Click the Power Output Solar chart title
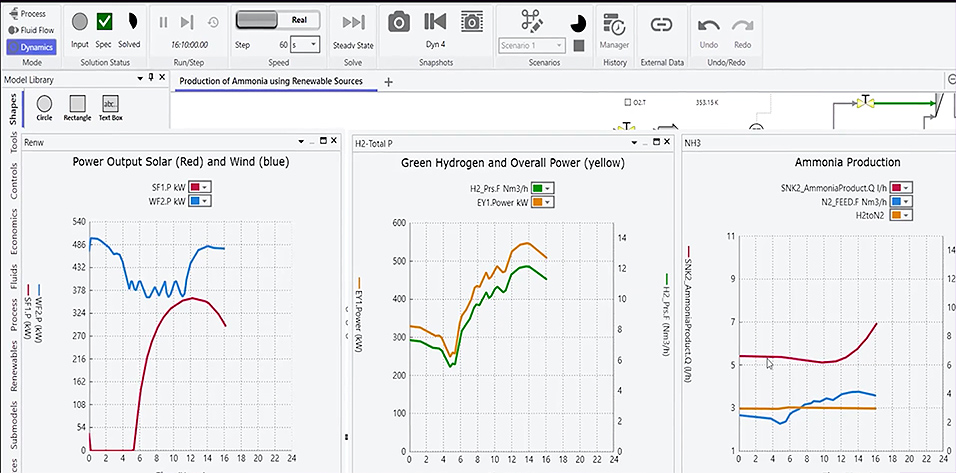The width and height of the screenshot is (956, 473). coord(180,162)
